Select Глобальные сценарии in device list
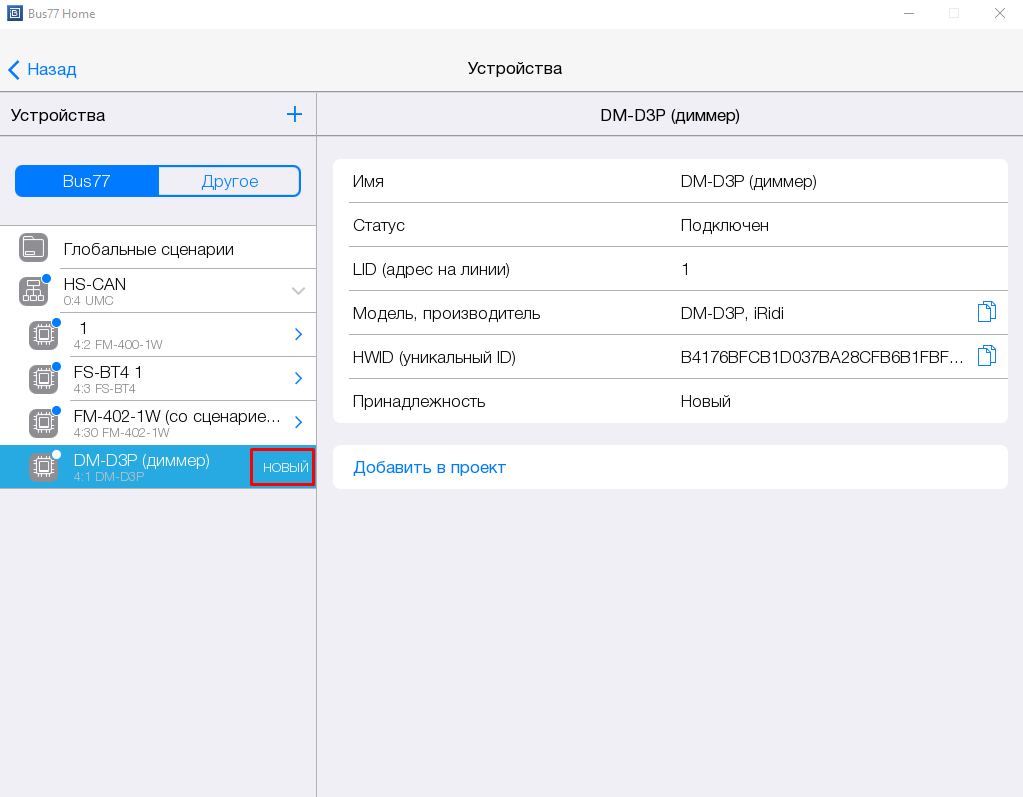The height and width of the screenshot is (797, 1023). 148,249
